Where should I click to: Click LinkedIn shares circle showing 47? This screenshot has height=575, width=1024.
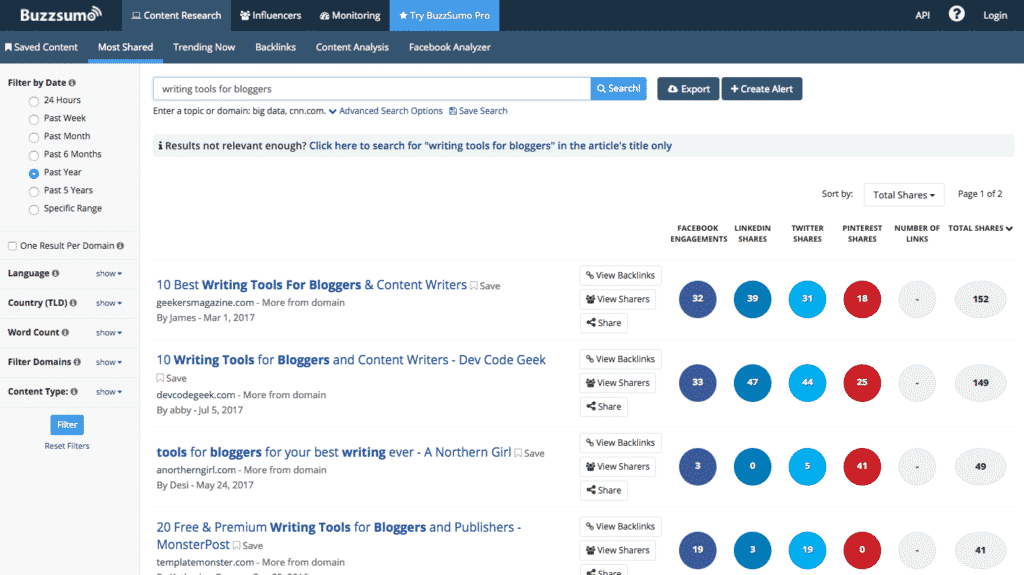click(752, 382)
